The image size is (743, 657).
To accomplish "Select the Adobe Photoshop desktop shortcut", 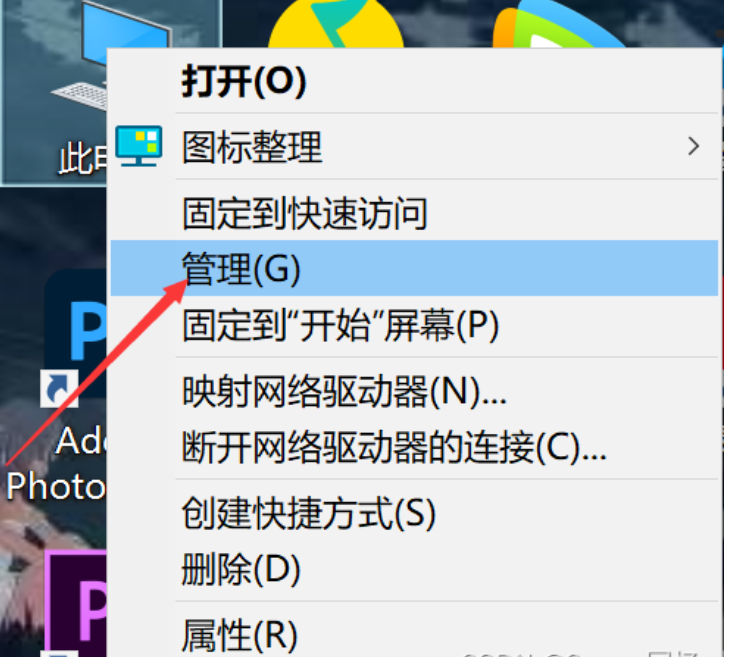I will (75, 334).
